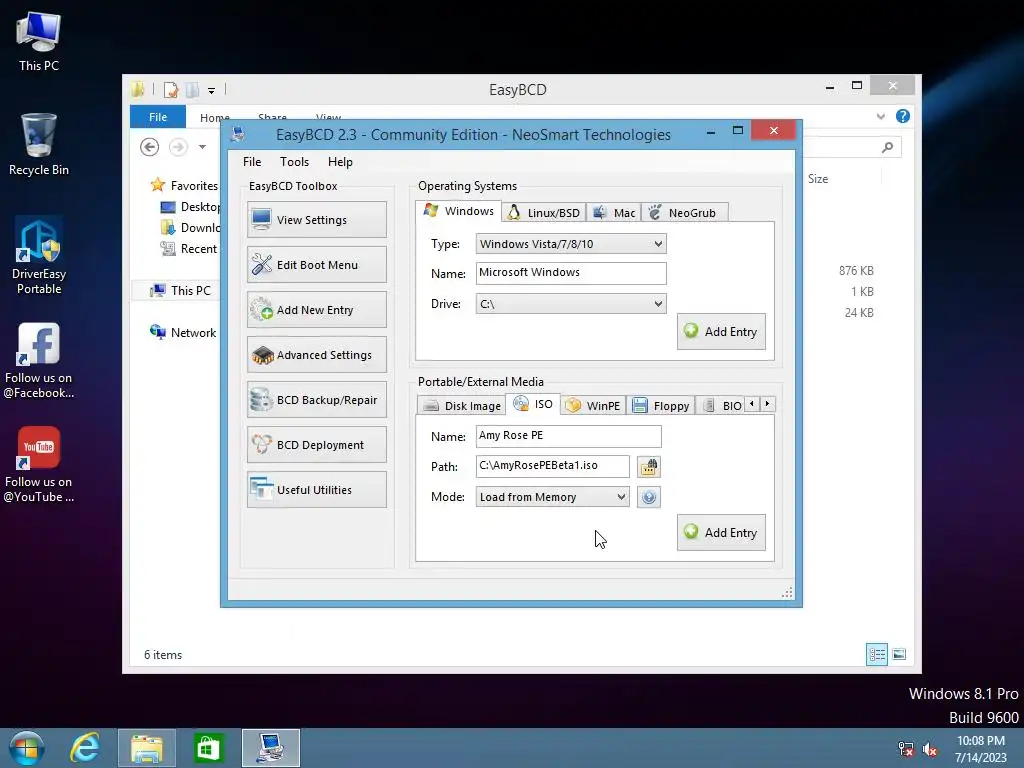Click the muted volume tray icon
Viewport: 1024px width, 768px height.
(929, 750)
